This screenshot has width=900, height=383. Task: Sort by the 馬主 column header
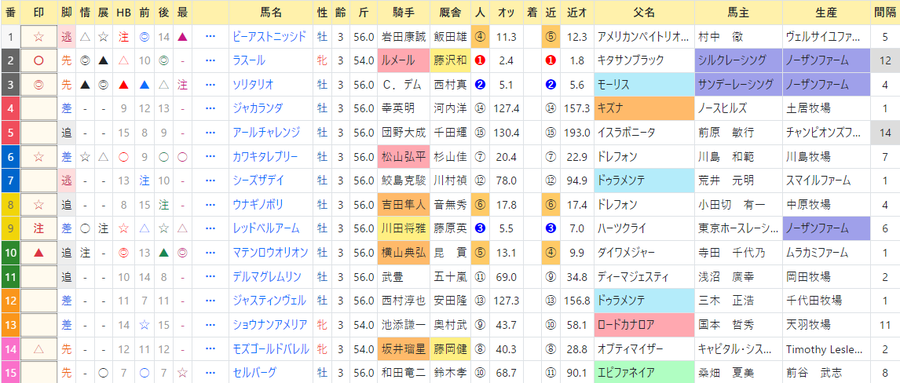[x=738, y=12]
